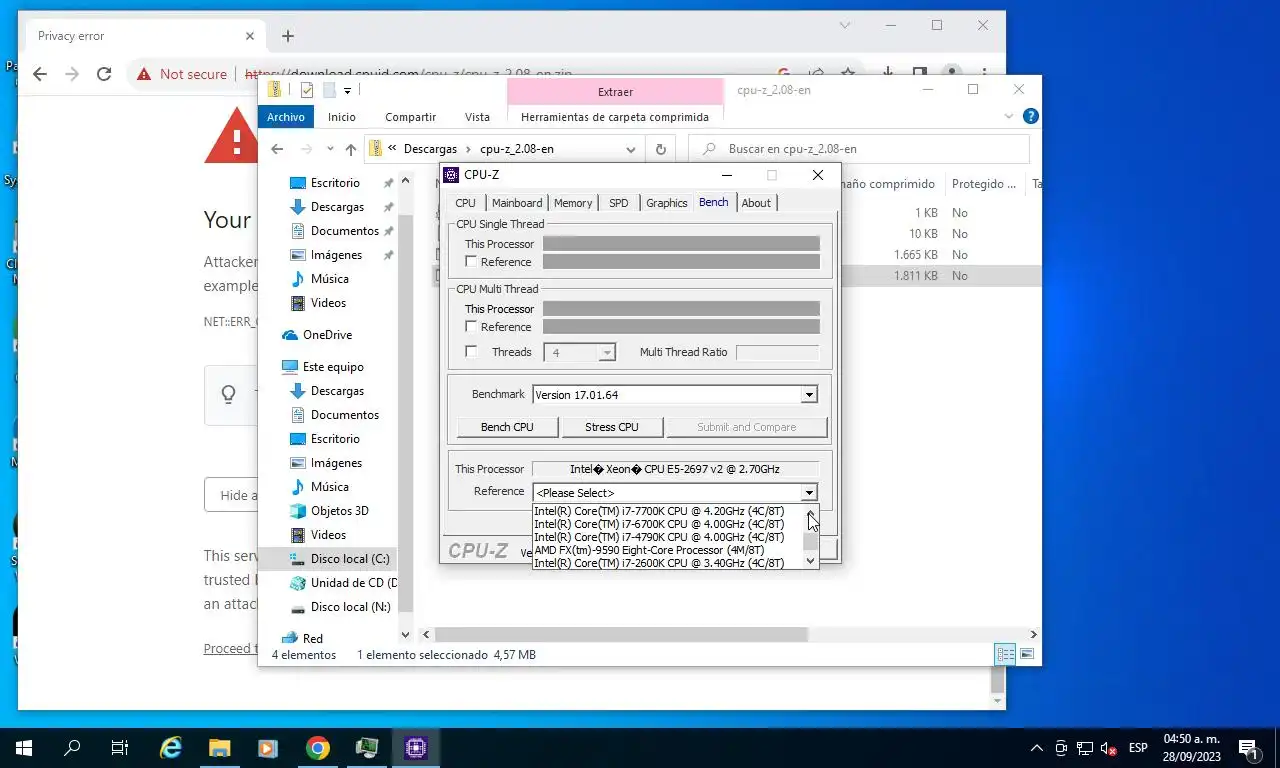The width and height of the screenshot is (1280, 768).
Task: Click the Properties icon in Explorer quick access toolbar
Action: pyautogui.click(x=307, y=90)
